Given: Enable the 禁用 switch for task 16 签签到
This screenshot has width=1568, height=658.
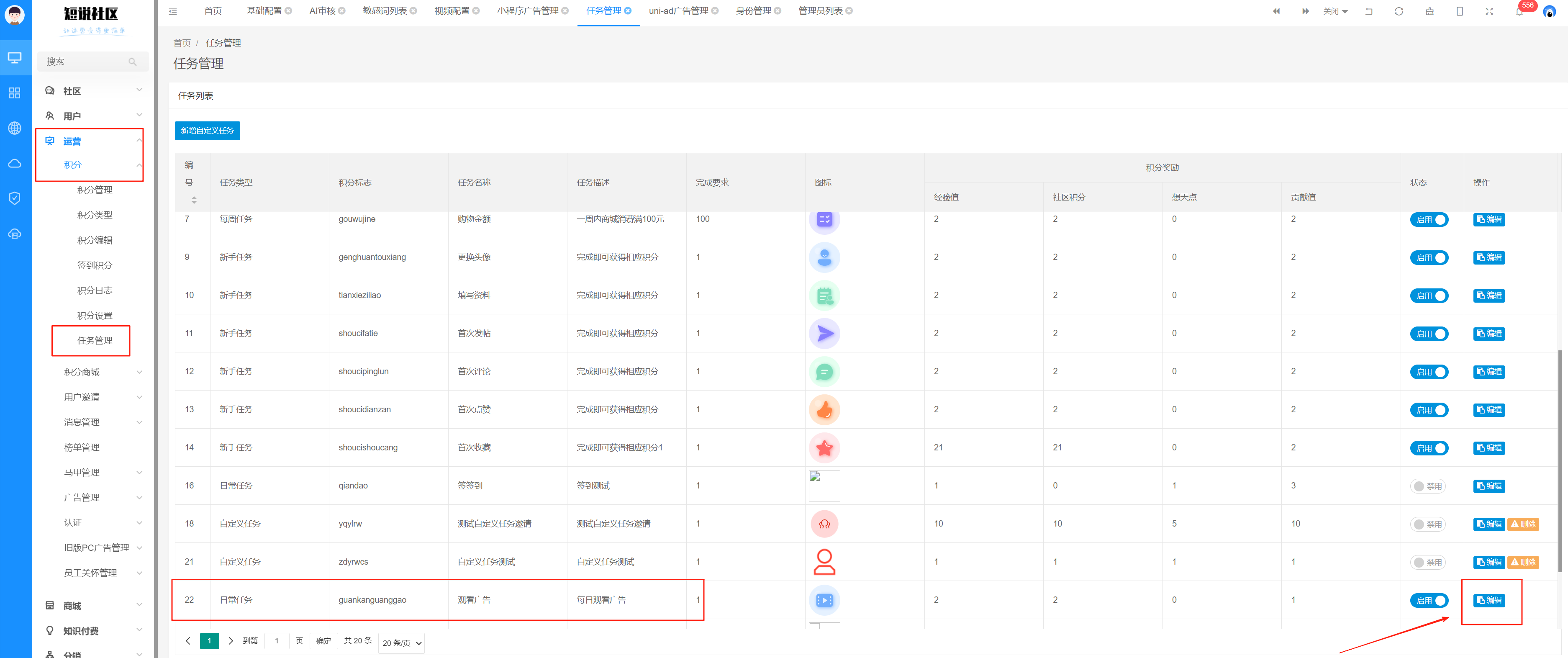Looking at the screenshot, I should (x=1427, y=486).
